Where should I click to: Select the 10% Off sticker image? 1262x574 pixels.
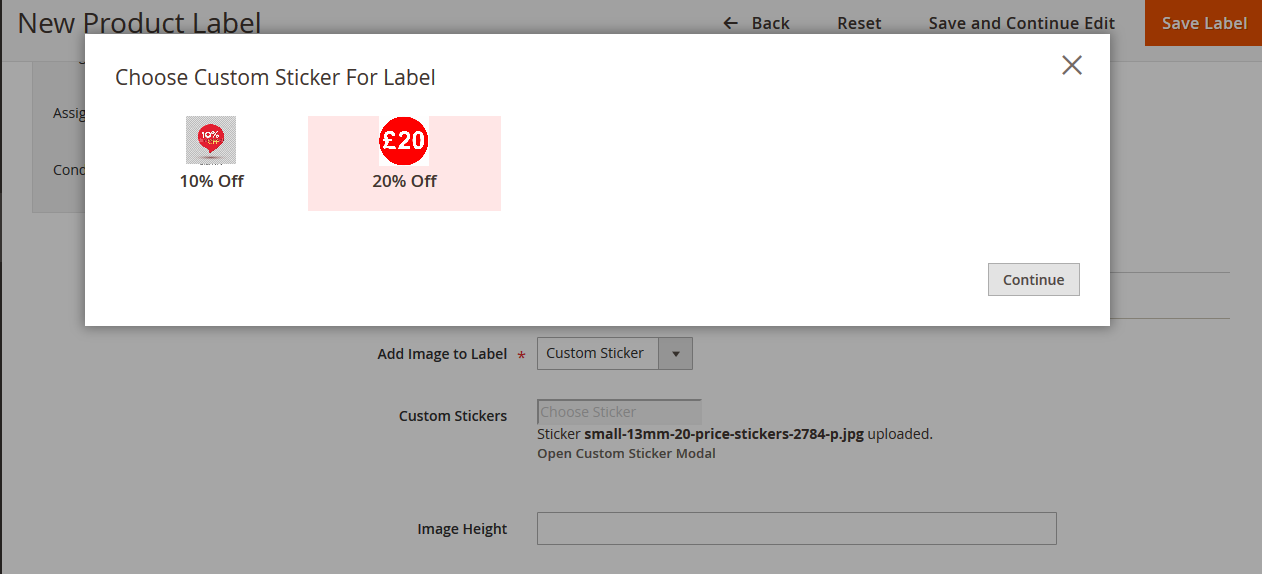point(211,140)
